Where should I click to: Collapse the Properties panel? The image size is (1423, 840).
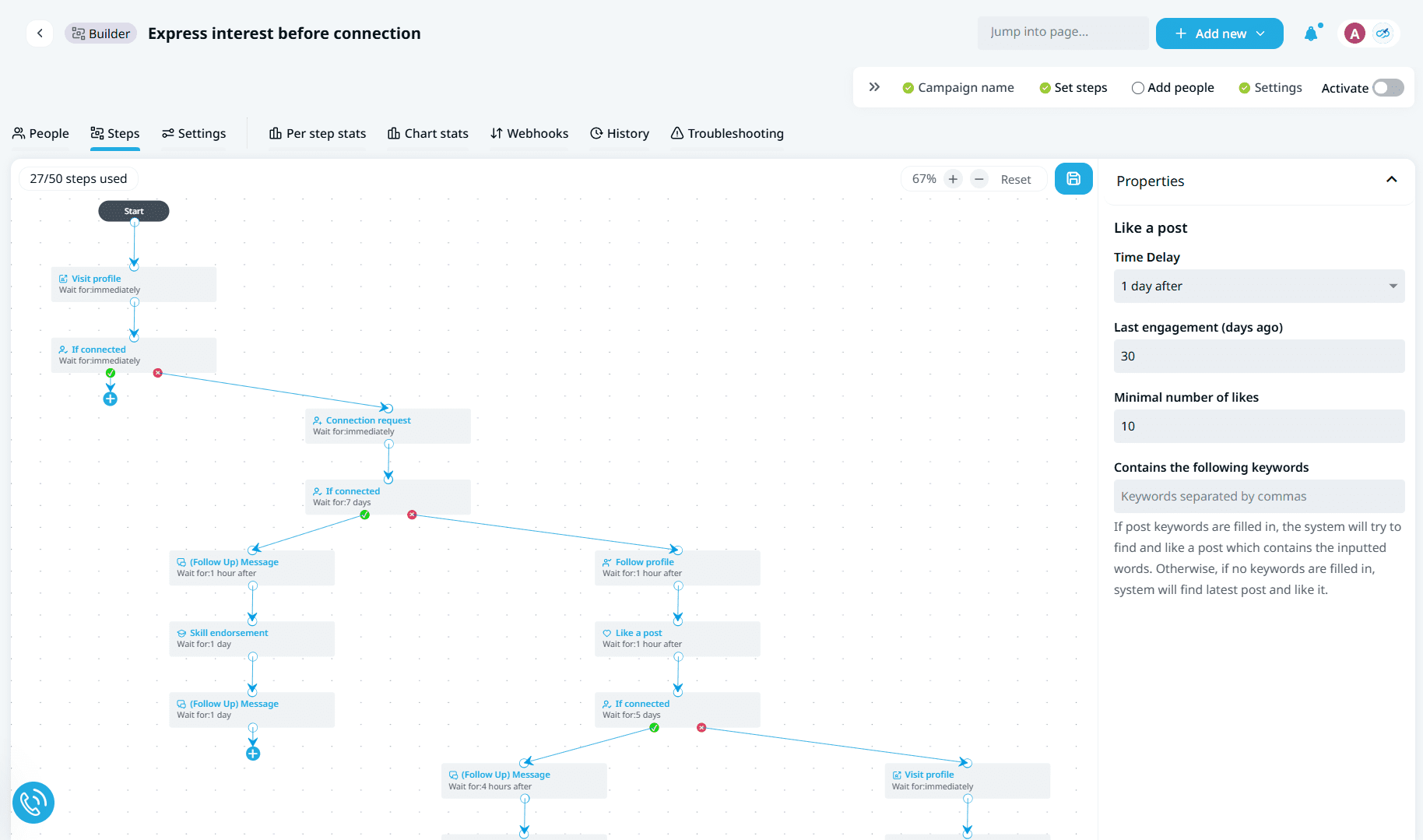click(1391, 181)
